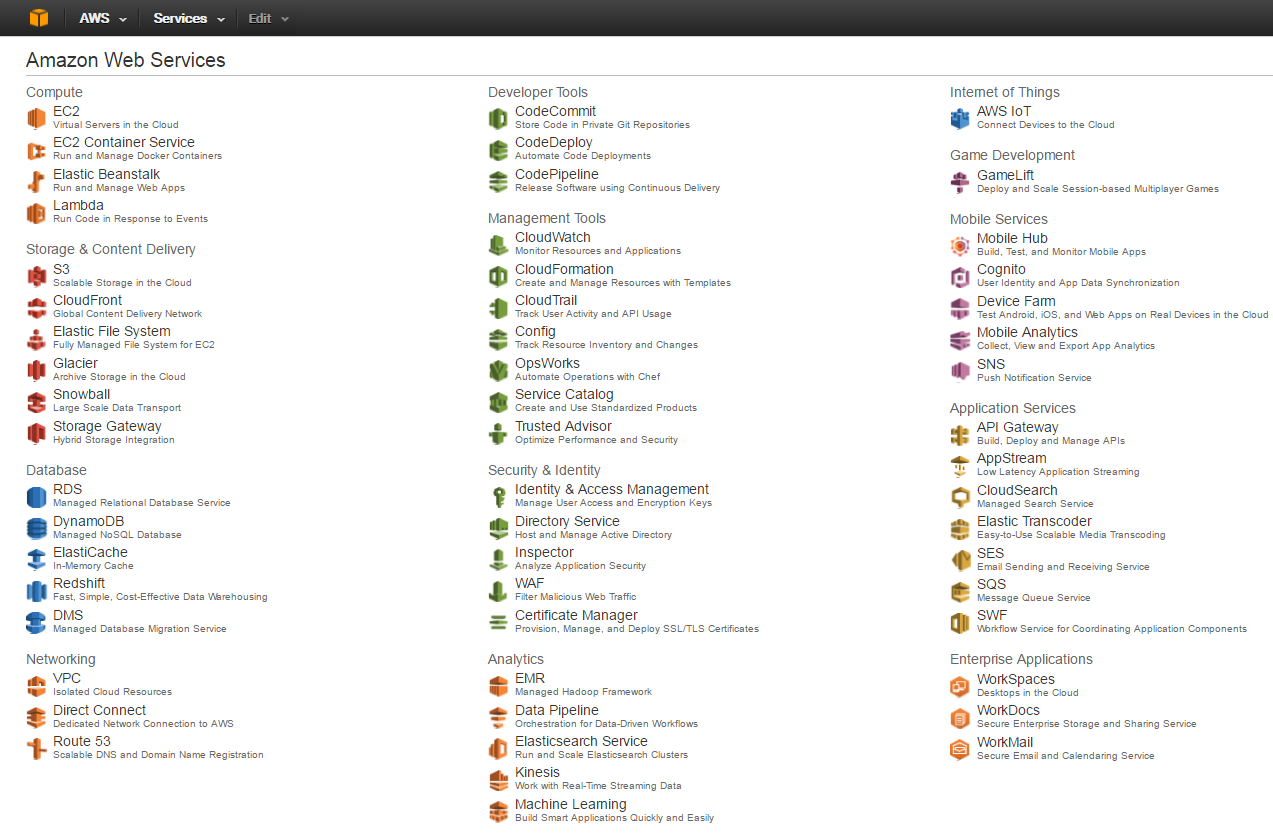The width and height of the screenshot is (1273, 833).
Task: Open the Service Catalog link
Action: coord(564,394)
